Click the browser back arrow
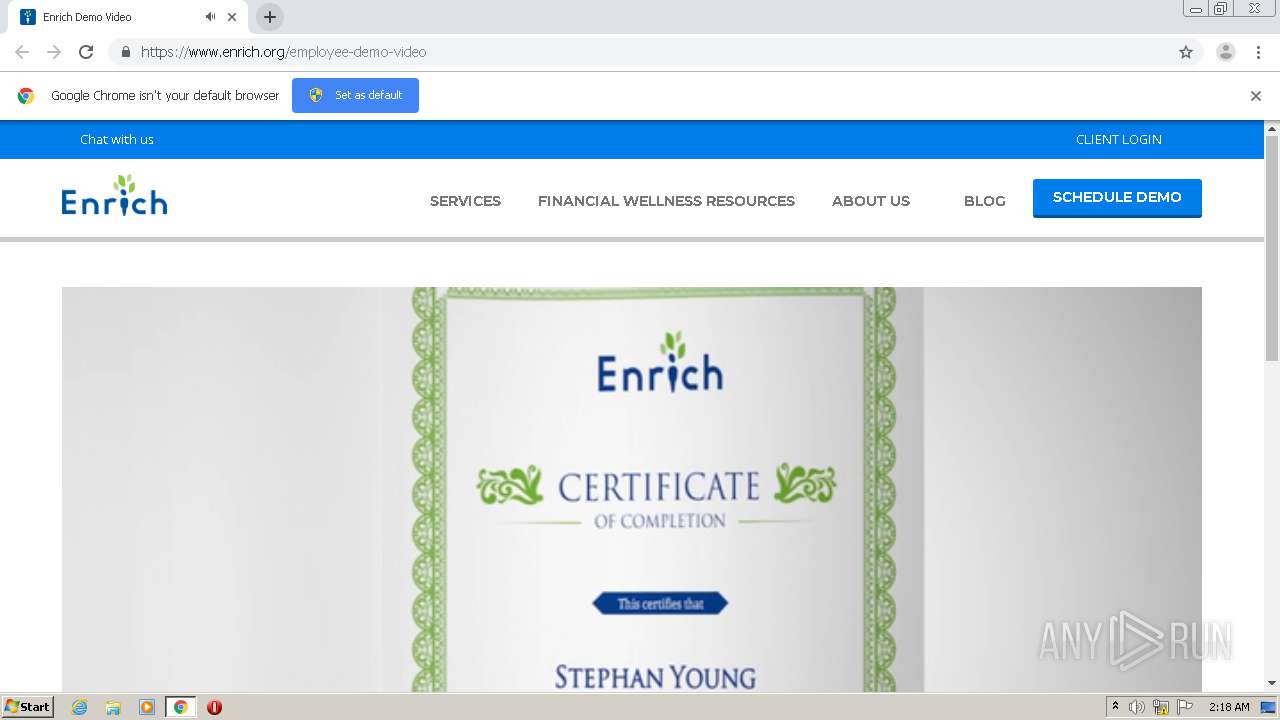 click(22, 52)
